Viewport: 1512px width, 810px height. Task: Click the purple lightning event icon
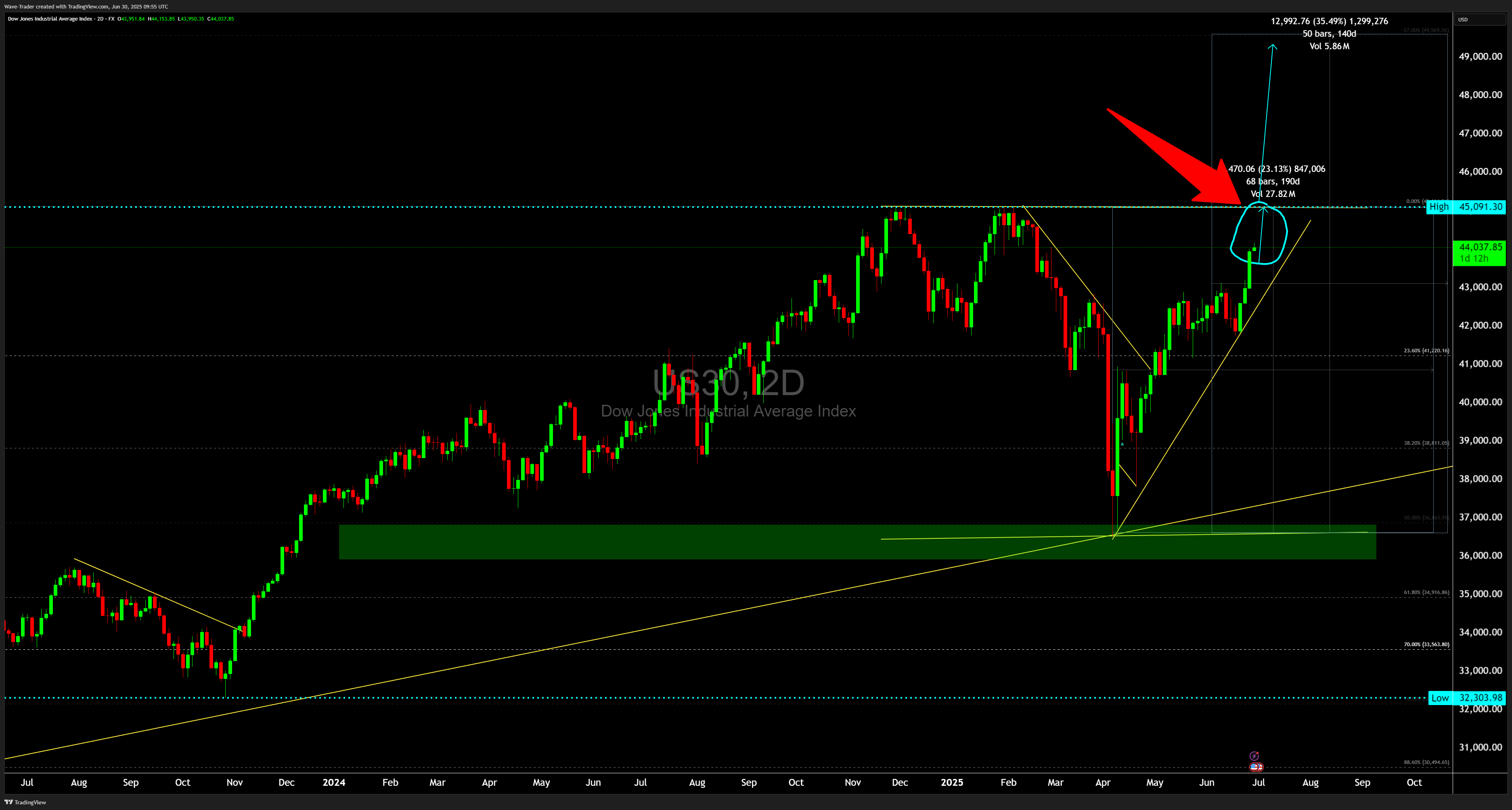tap(1254, 756)
